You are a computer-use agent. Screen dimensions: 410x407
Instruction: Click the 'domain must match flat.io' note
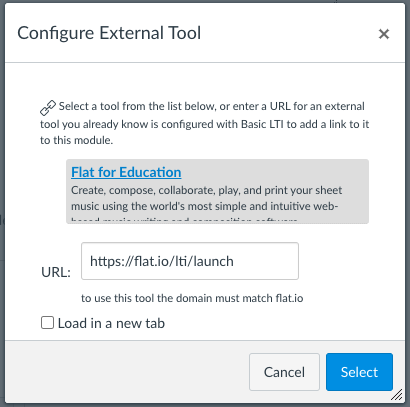pos(192,298)
